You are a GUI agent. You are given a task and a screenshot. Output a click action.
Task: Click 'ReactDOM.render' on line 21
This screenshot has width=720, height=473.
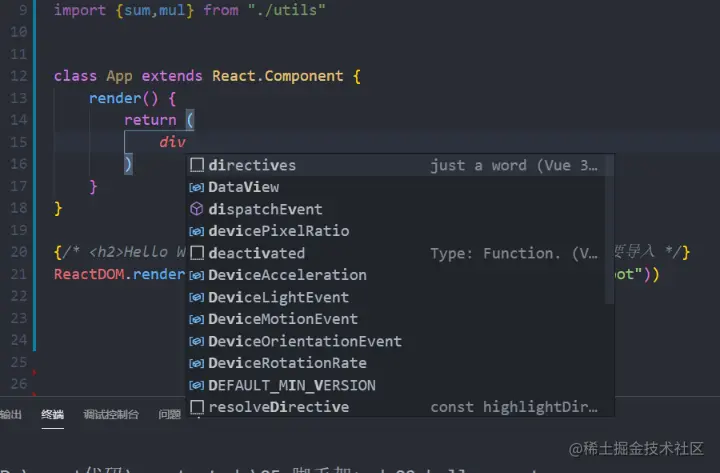119,274
